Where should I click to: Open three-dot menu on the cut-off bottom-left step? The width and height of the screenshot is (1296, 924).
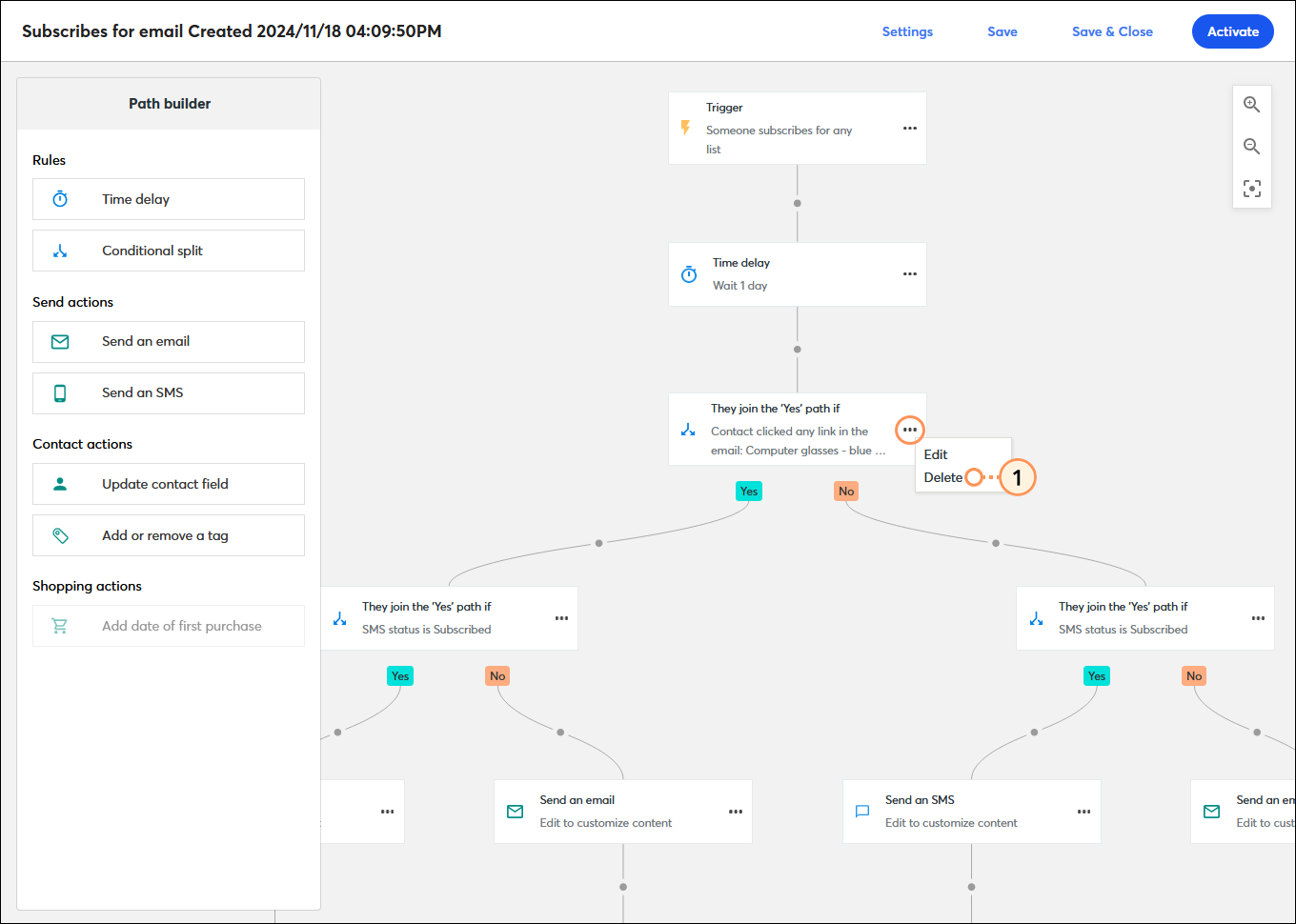[x=388, y=812]
